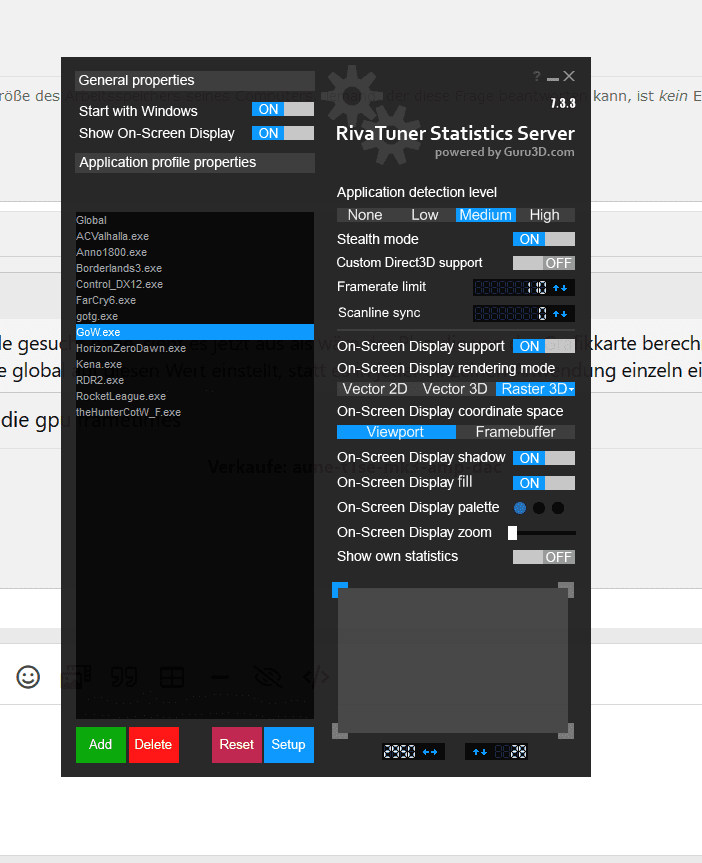702x863 pixels.
Task: Click the vertical OSD position value
Action: click(510, 752)
